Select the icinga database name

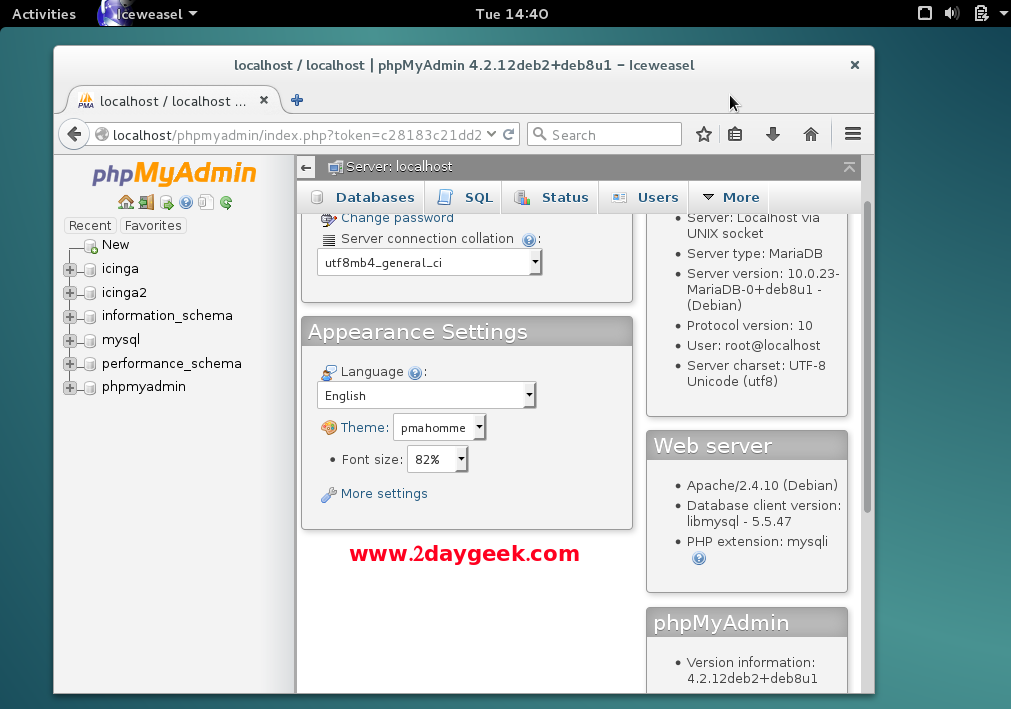point(120,269)
